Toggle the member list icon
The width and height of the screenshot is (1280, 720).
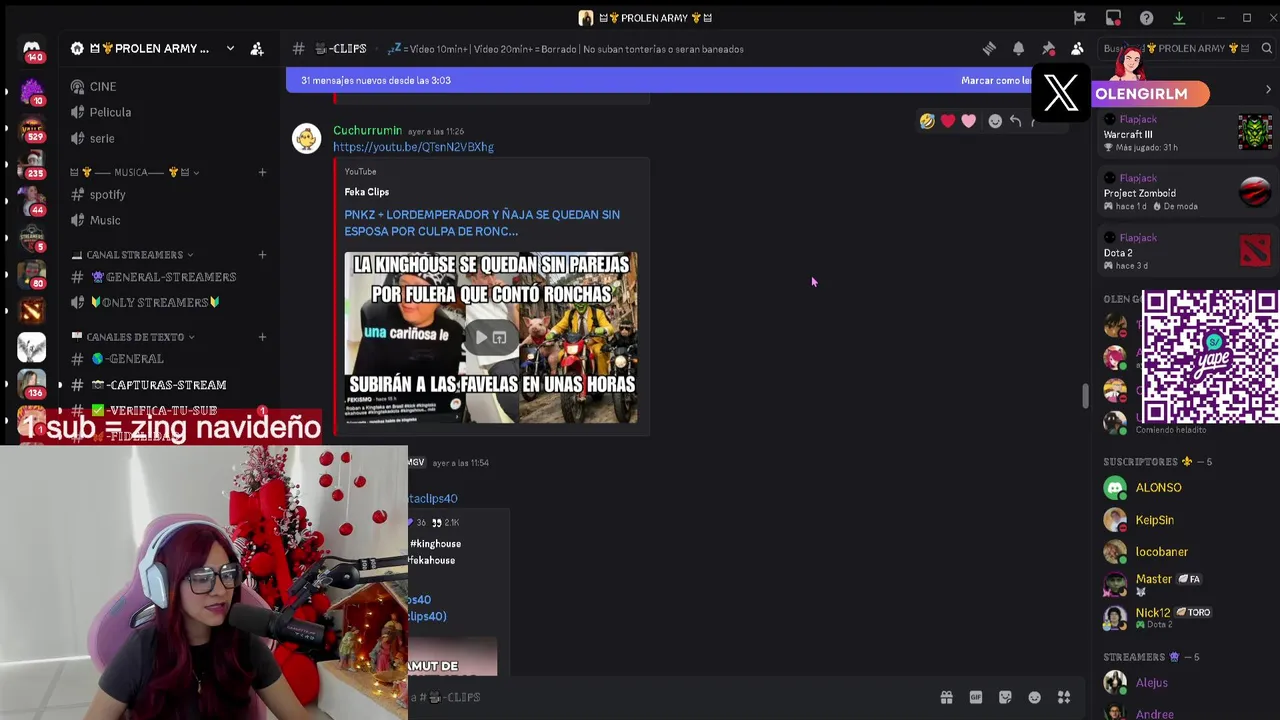pyautogui.click(x=1077, y=49)
